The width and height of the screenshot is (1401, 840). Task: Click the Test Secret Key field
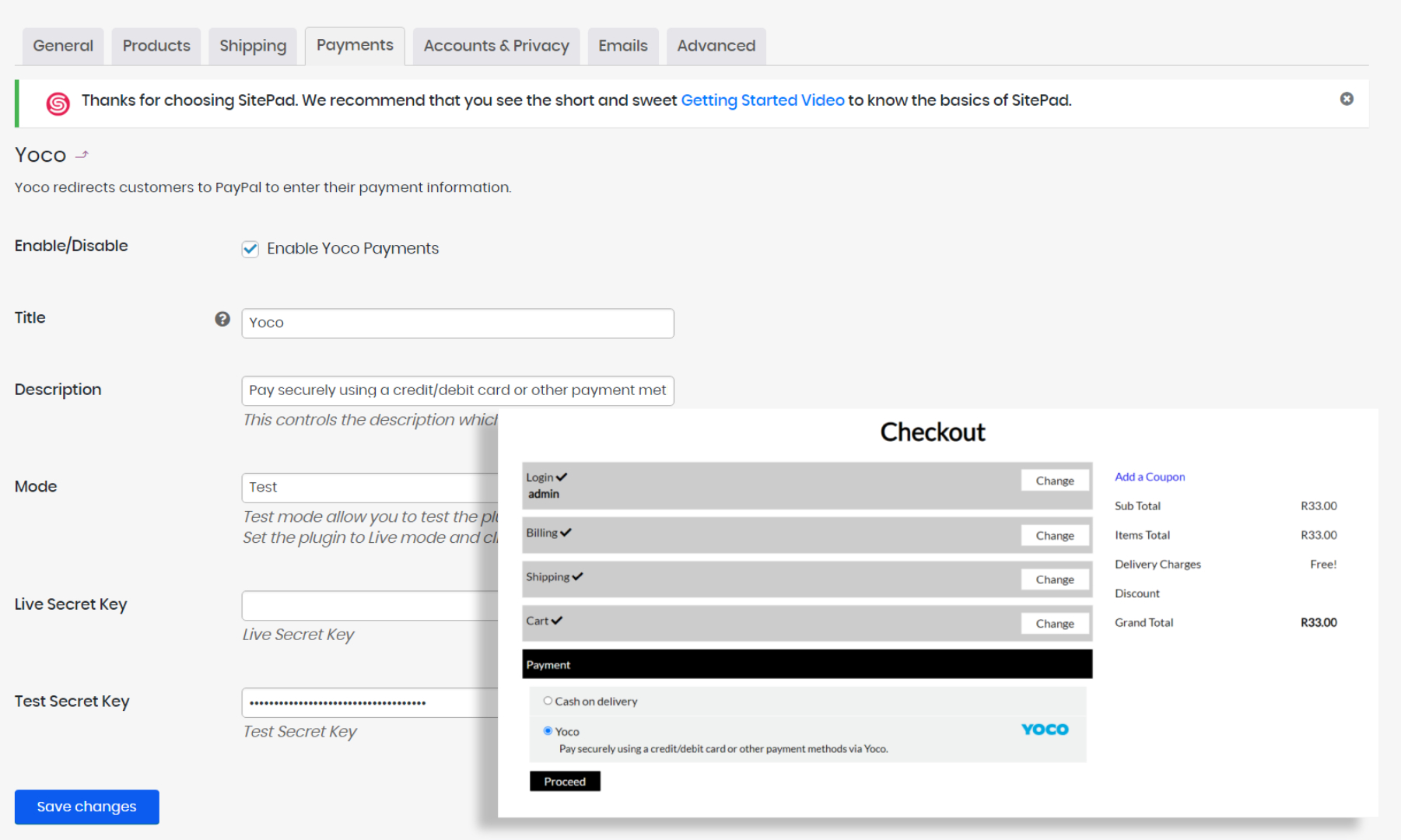pyautogui.click(x=370, y=703)
